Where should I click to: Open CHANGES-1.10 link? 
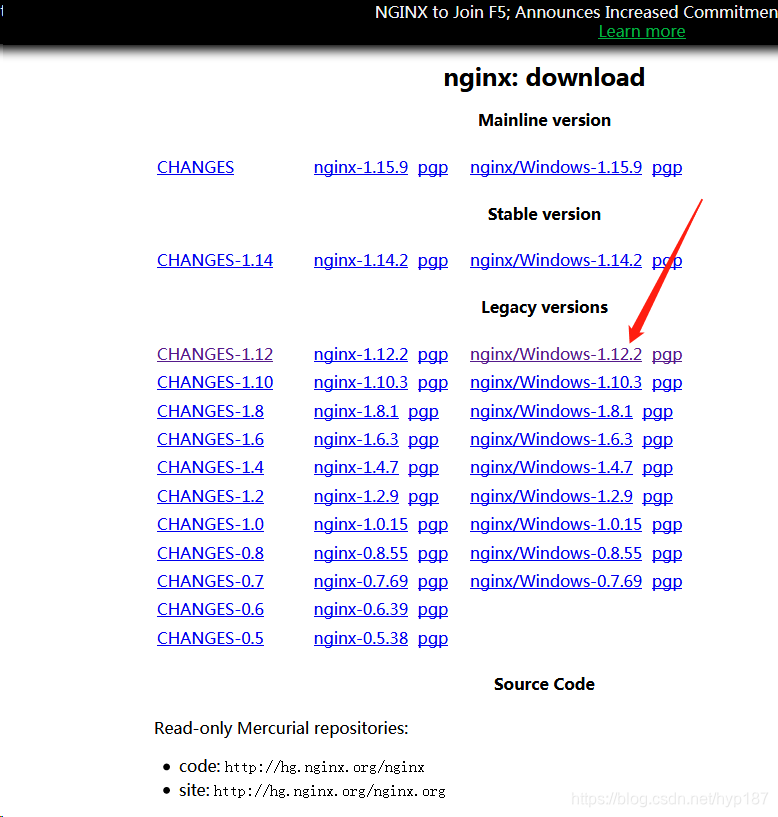pyautogui.click(x=215, y=382)
